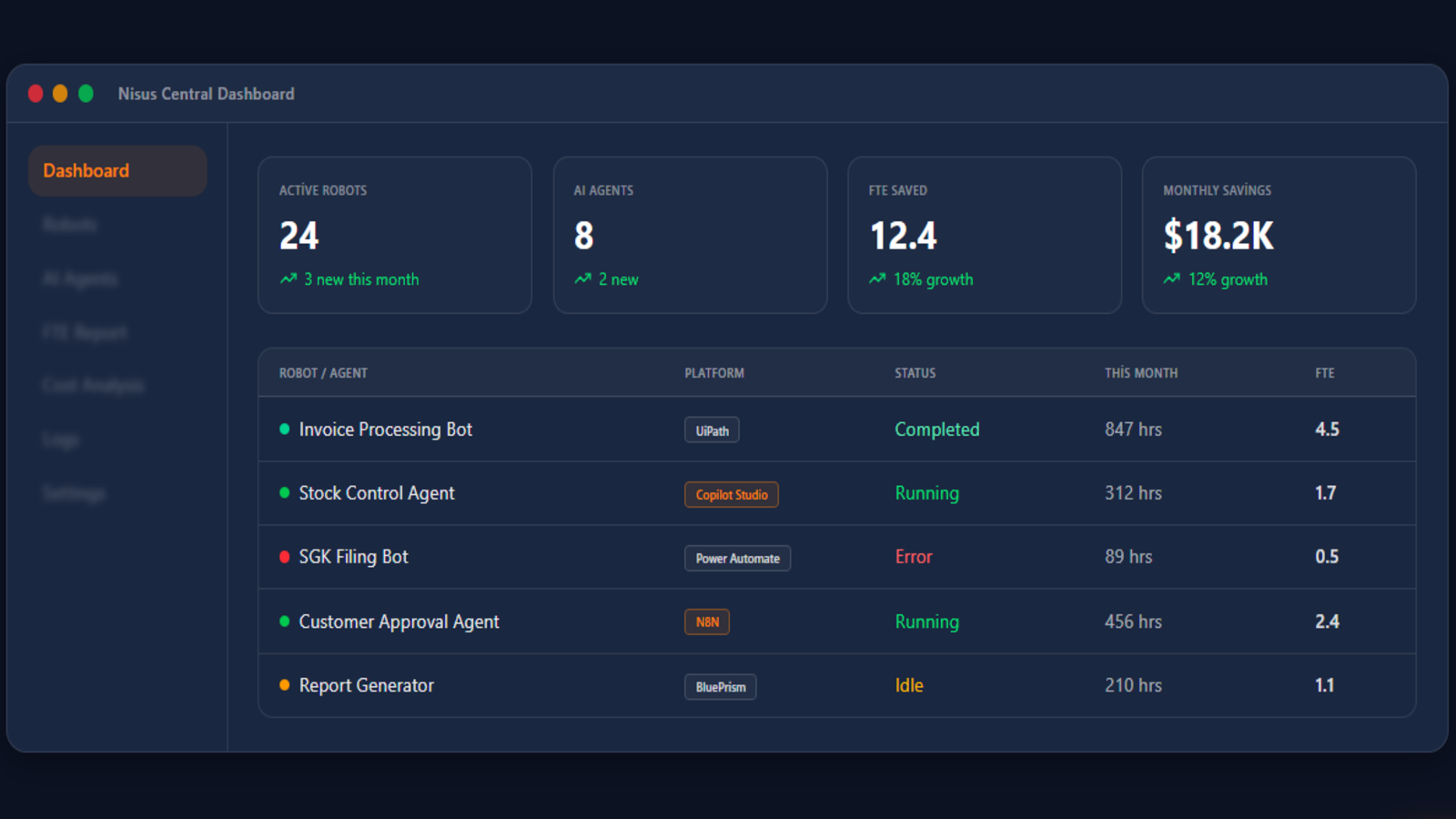The image size is (1456, 819).
Task: Select the 'SGK Filing Bot' name
Action: coord(353,557)
